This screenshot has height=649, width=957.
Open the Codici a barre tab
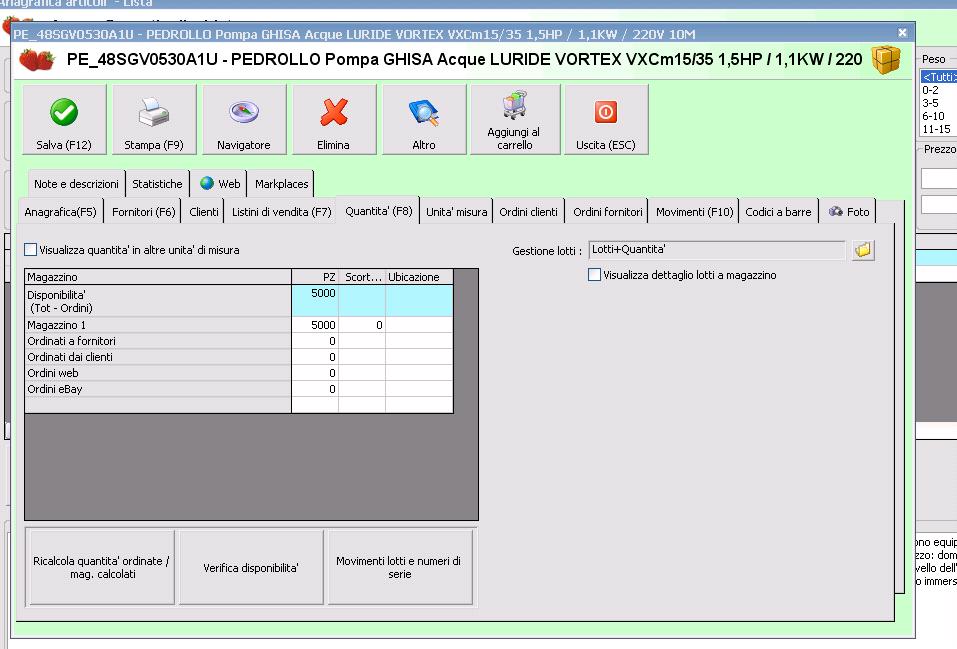tap(778, 212)
